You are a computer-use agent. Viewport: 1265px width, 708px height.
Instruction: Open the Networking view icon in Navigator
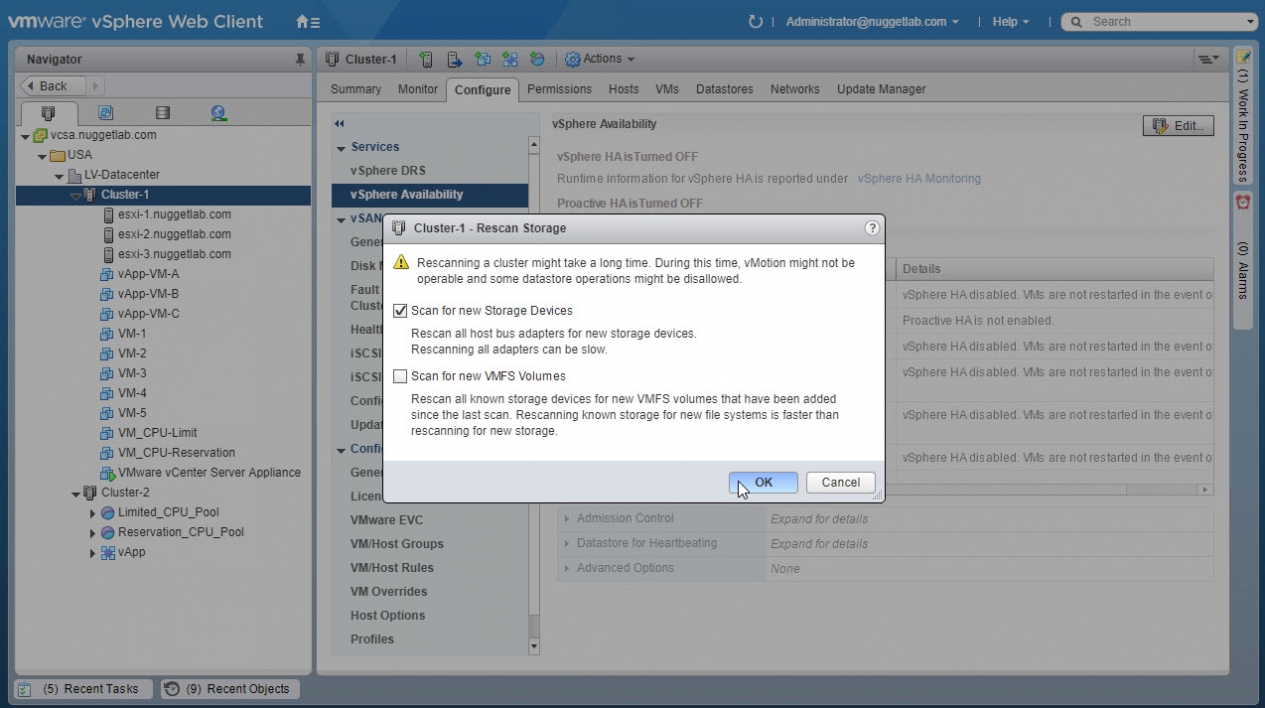(218, 115)
